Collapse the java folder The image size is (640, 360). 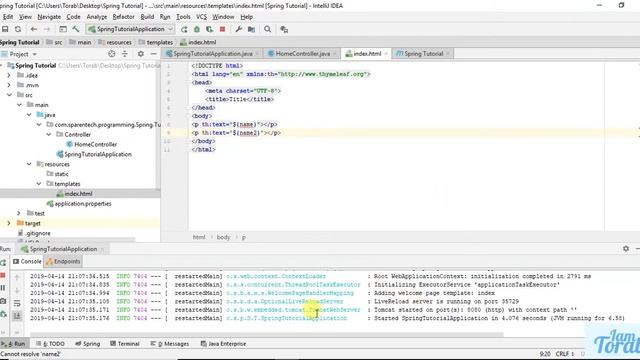(x=29, y=115)
